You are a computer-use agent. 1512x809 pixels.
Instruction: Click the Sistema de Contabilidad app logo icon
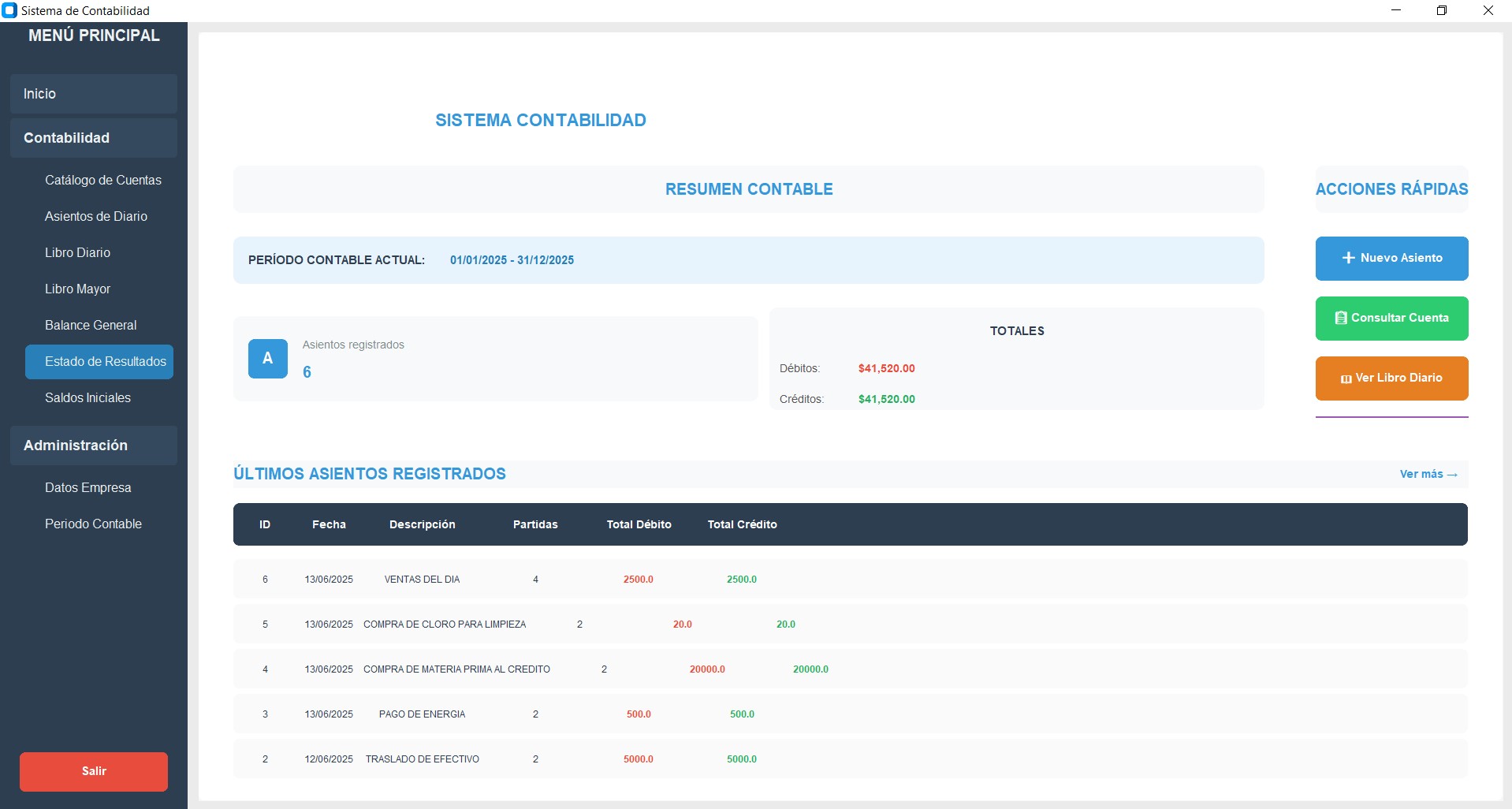coord(10,10)
